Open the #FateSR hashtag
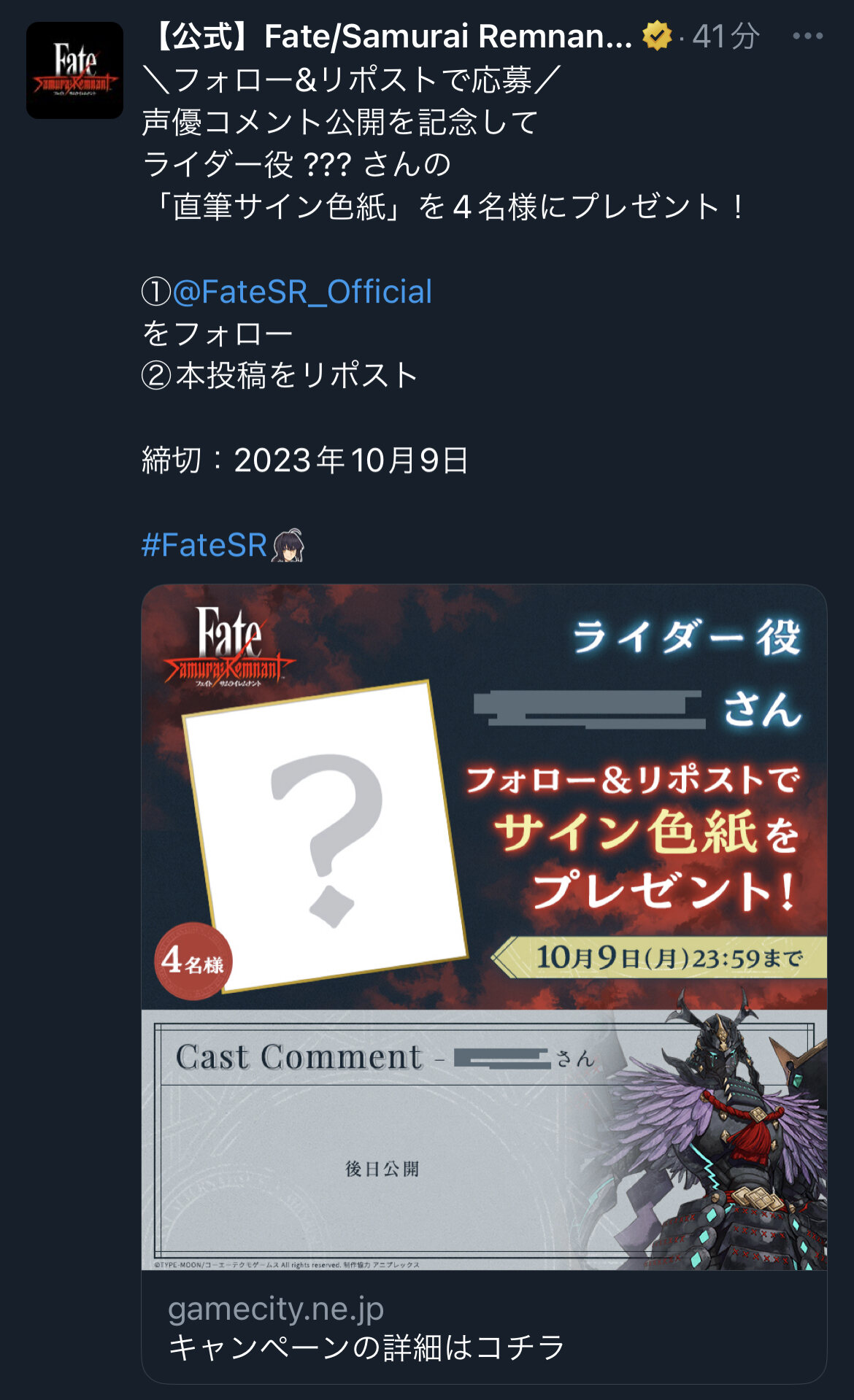This screenshot has width=854, height=1400. [x=204, y=545]
